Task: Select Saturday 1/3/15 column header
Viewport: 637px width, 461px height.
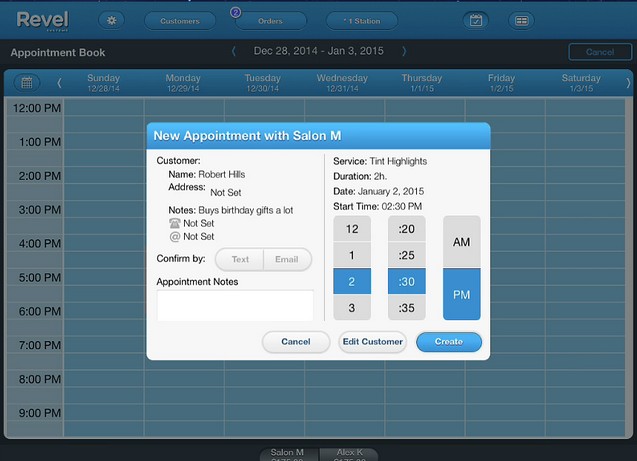Action: pos(581,83)
